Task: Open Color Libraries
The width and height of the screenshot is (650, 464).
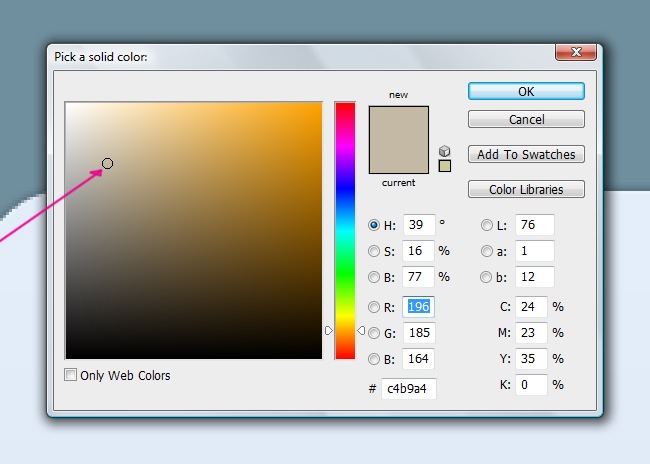Action: (x=526, y=189)
